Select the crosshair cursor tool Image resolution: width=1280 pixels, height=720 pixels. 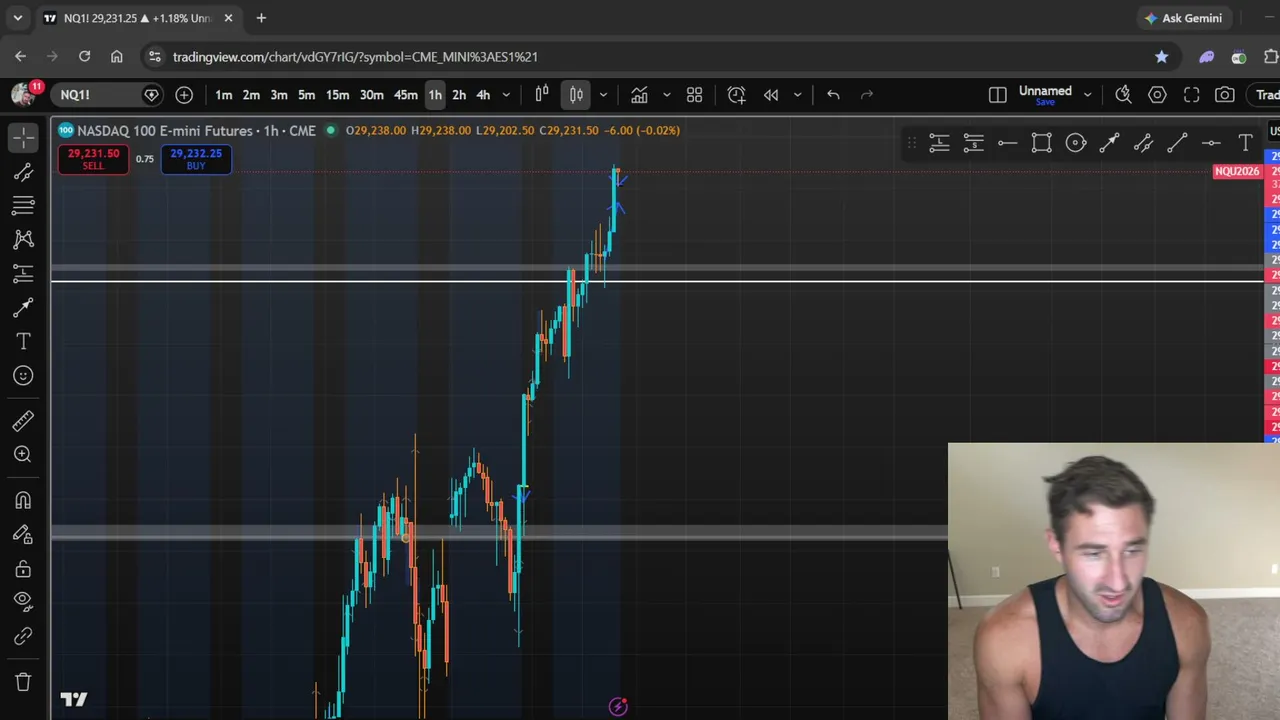coord(23,137)
